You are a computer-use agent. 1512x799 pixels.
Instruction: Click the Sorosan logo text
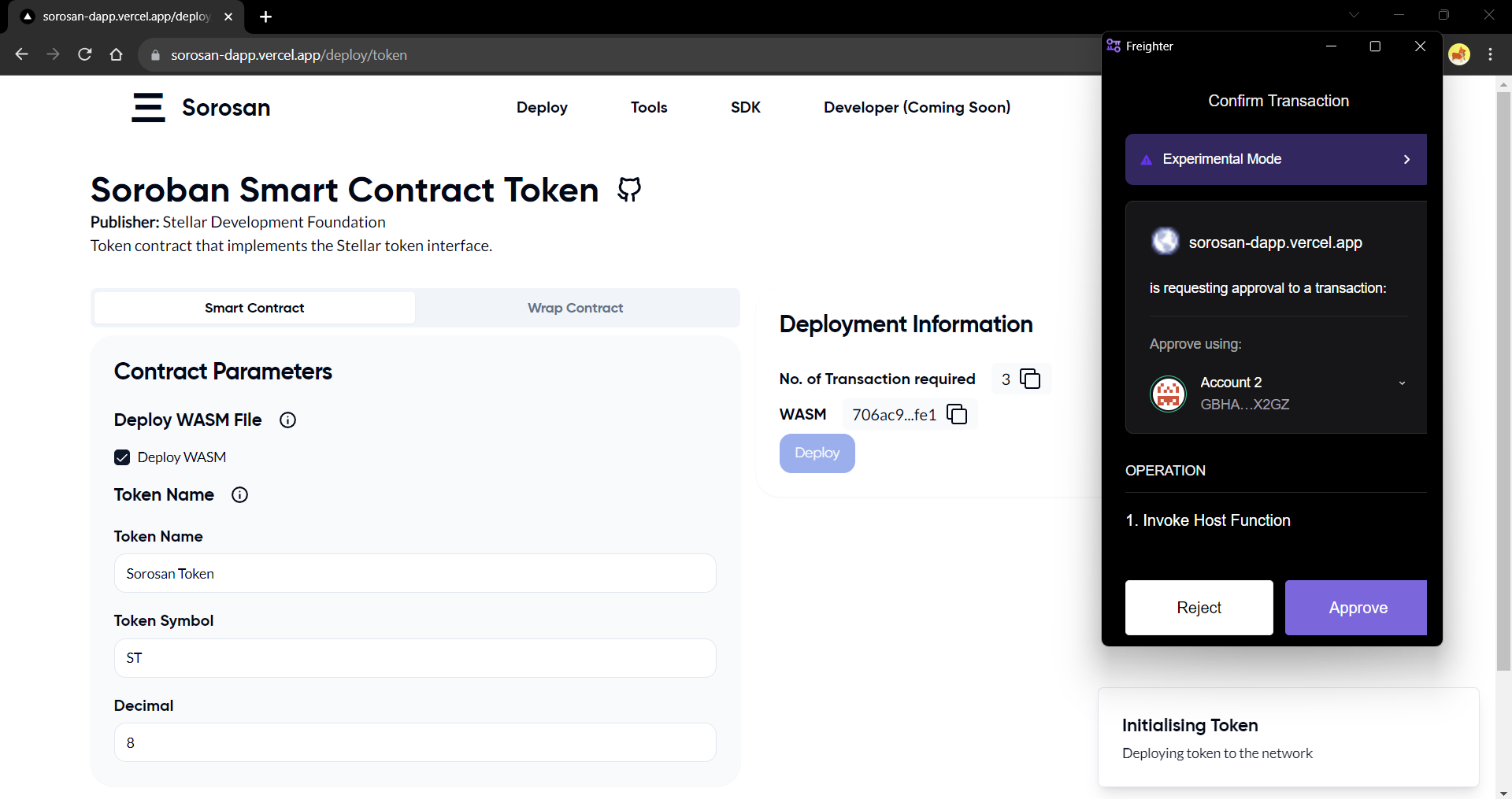226,107
